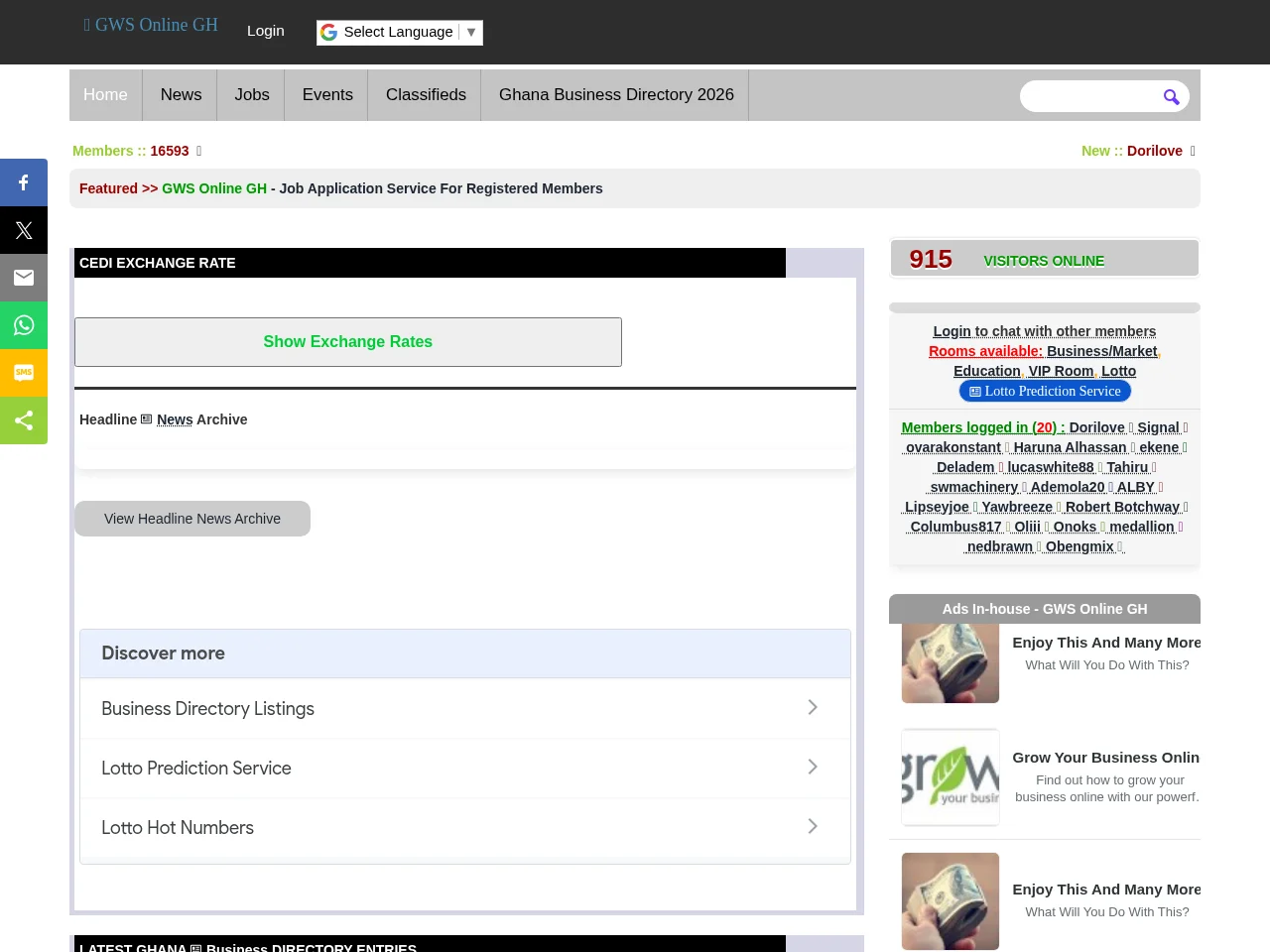Image resolution: width=1270 pixels, height=952 pixels.
Task: Open member Onoks profile link
Action: 1075,527
